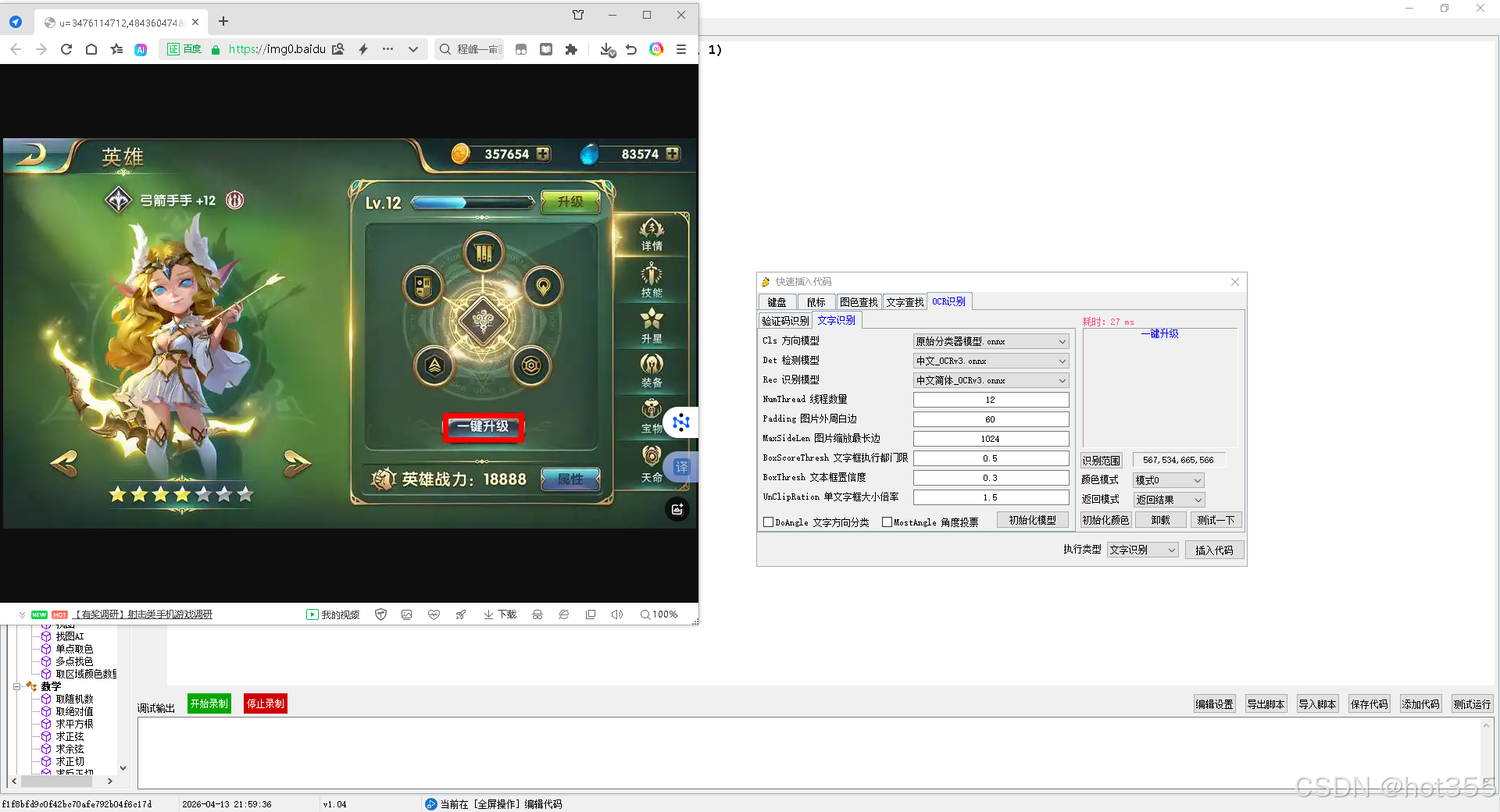Click the lightning speed mode icon
The height and width of the screenshot is (812, 1500).
coord(363,49)
